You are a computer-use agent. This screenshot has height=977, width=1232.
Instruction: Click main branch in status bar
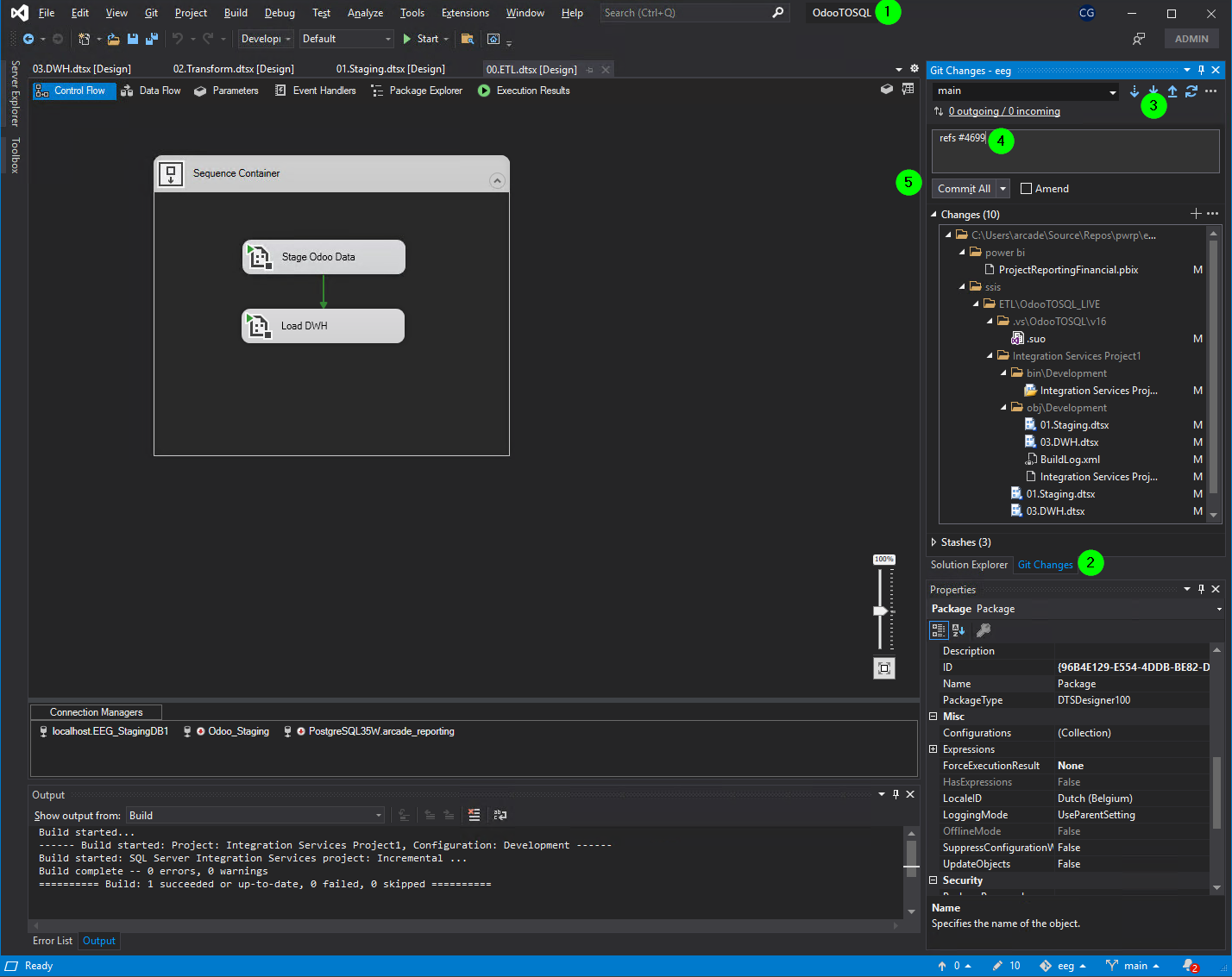tap(1133, 966)
